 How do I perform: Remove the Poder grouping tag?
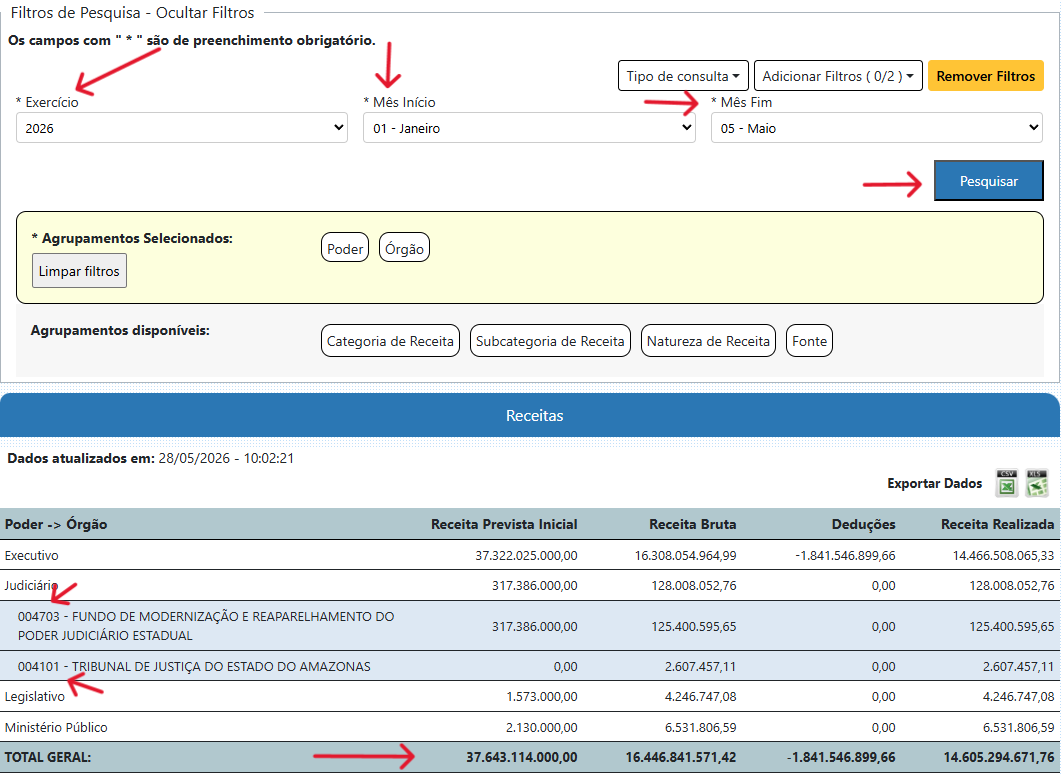(x=344, y=248)
